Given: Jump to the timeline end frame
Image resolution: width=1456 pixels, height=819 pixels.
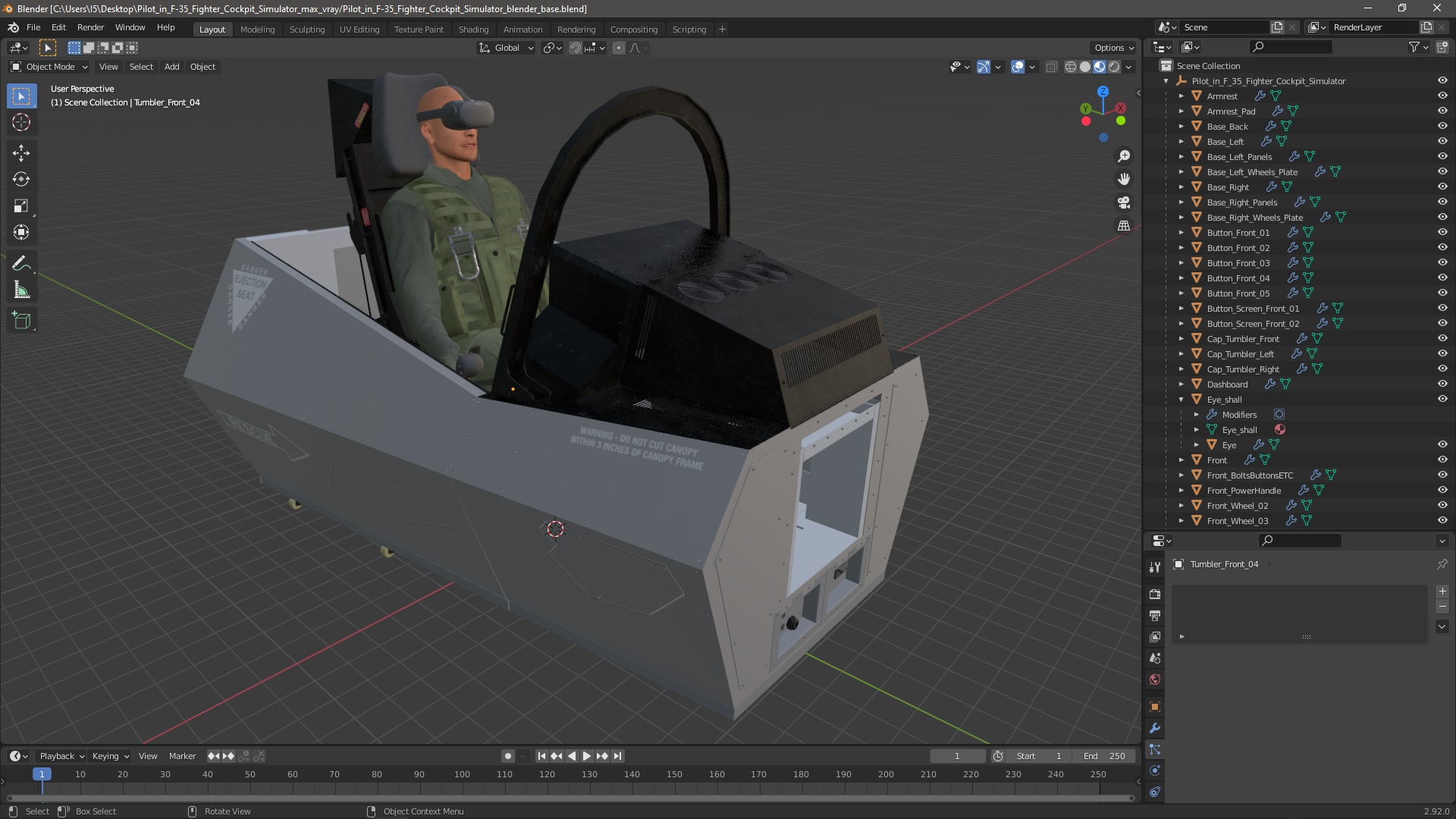Looking at the screenshot, I should click(618, 756).
